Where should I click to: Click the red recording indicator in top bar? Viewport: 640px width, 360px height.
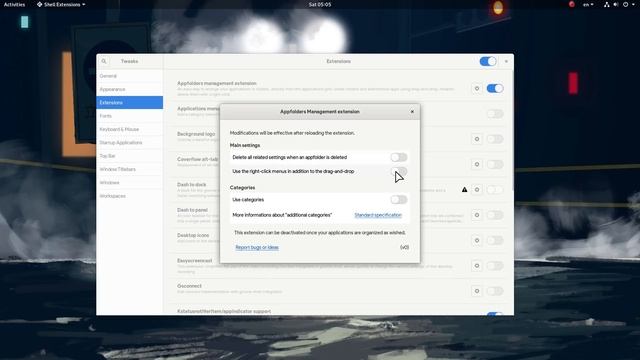pos(571,4)
